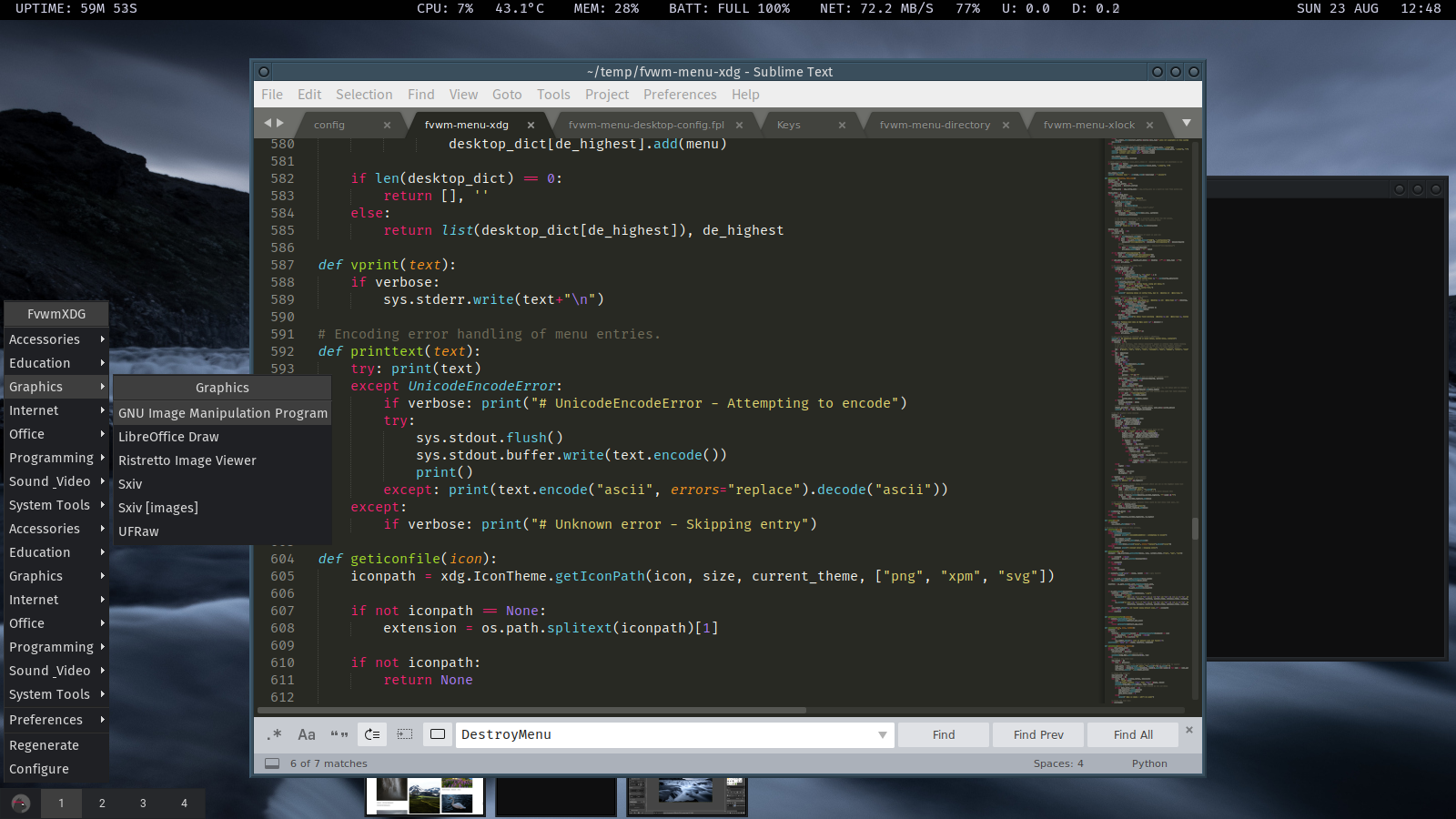Open the Goto menu
1456x819 pixels.
[507, 95]
